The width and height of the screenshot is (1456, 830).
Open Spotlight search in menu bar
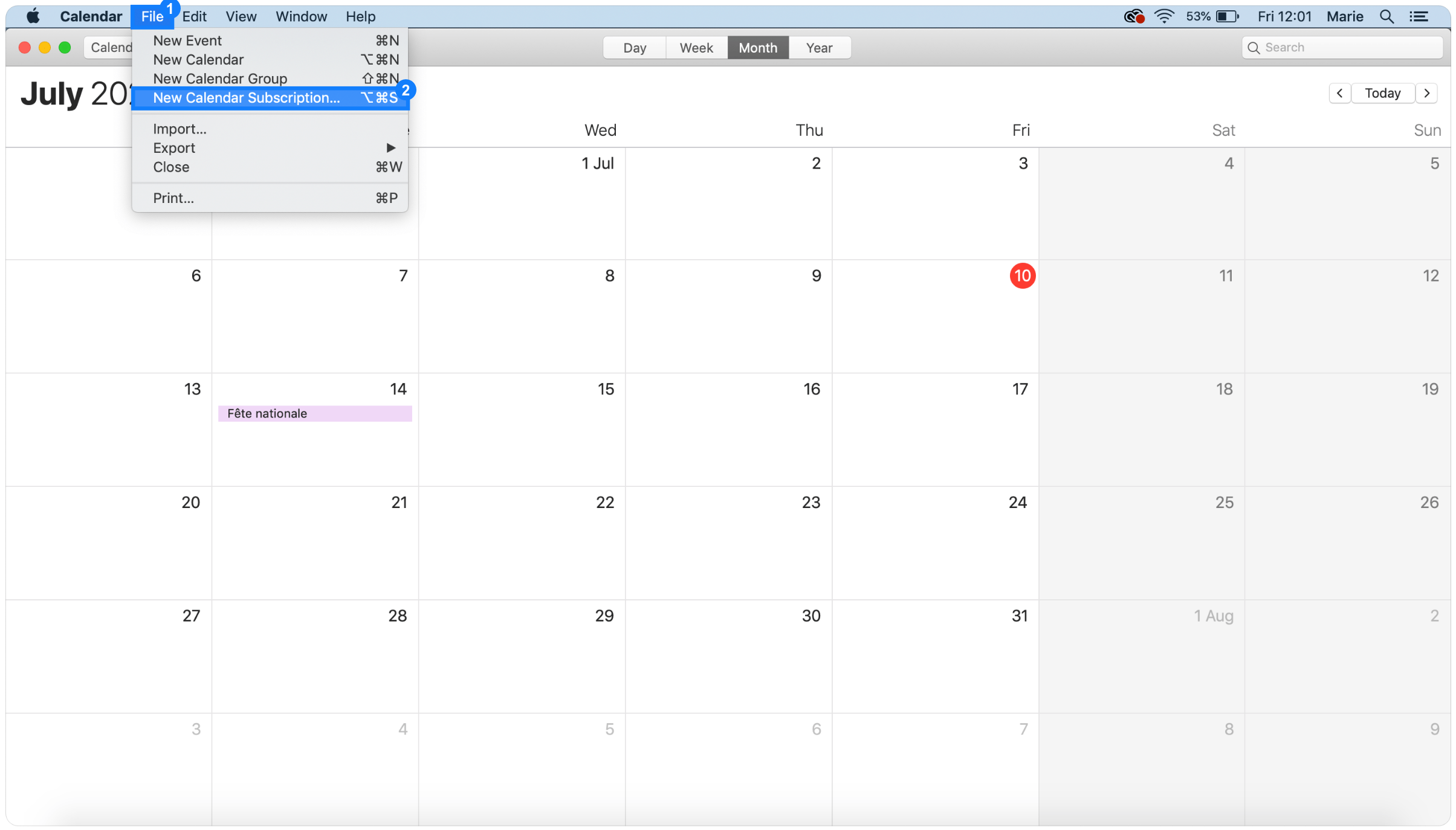click(x=1386, y=16)
